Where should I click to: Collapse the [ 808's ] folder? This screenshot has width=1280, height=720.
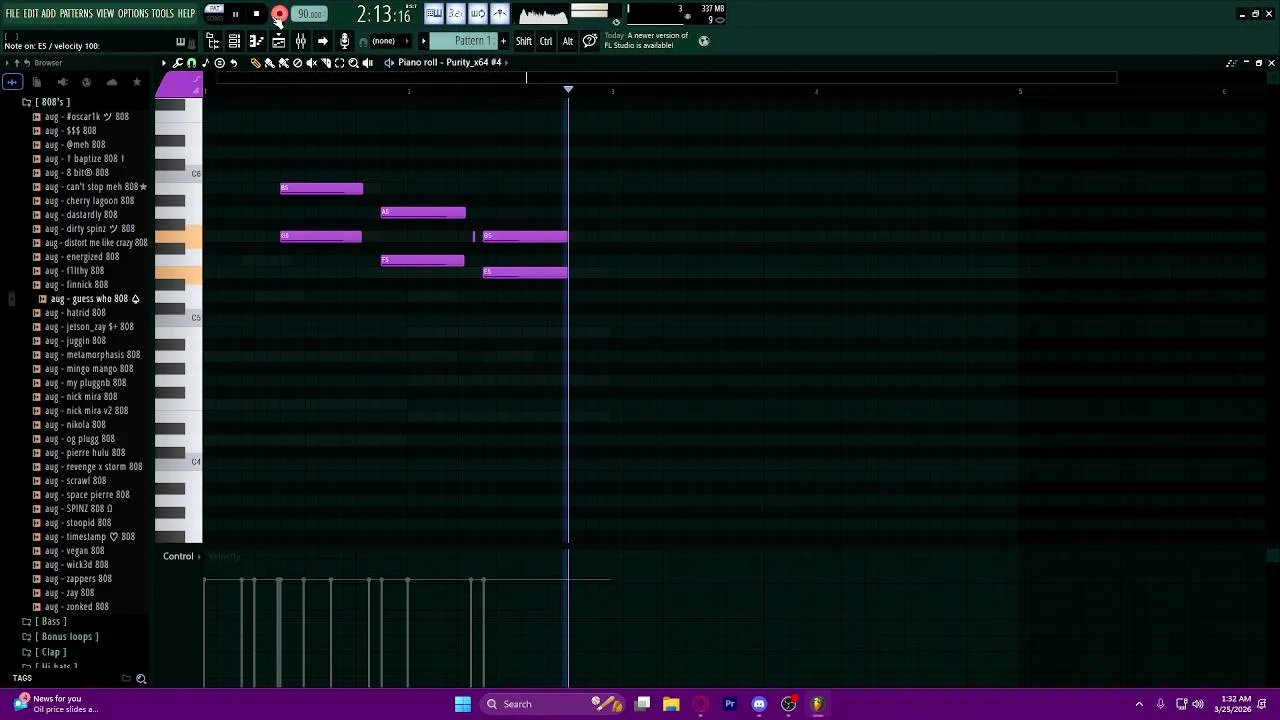[x=52, y=102]
